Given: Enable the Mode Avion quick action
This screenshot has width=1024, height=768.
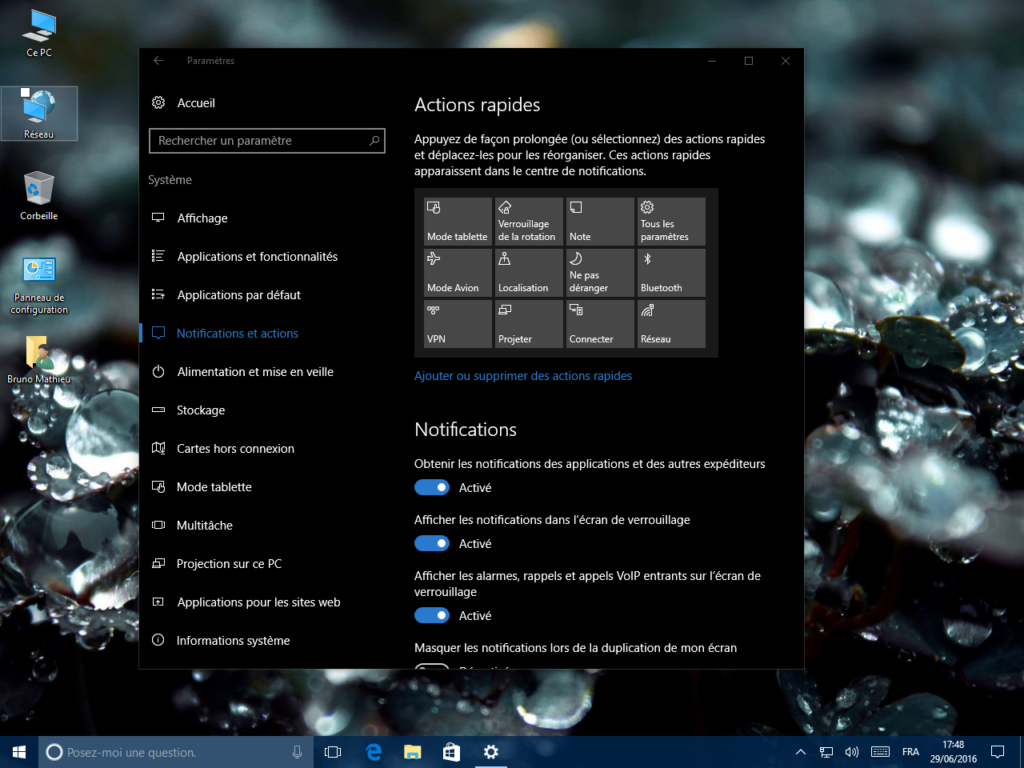Looking at the screenshot, I should click(x=457, y=272).
